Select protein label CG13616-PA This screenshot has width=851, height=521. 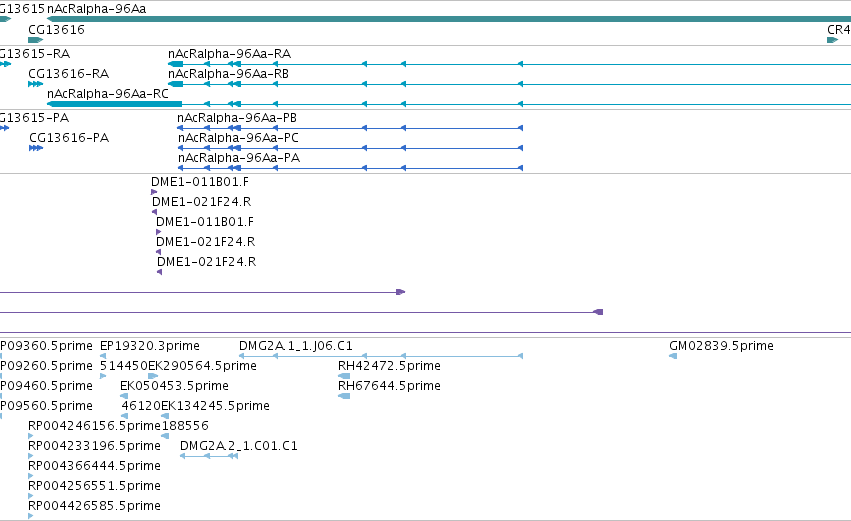pos(69,137)
